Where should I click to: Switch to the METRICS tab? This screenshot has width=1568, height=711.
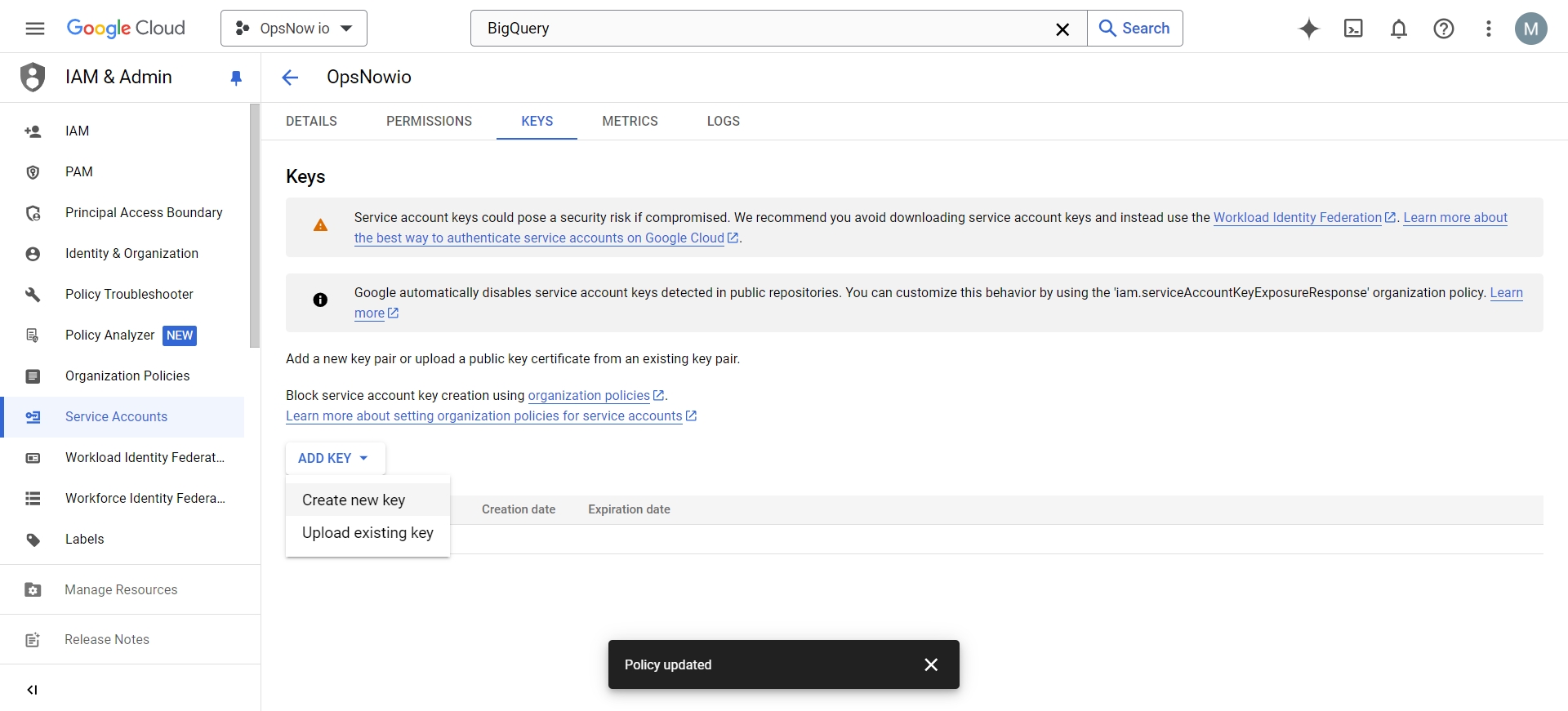630,121
